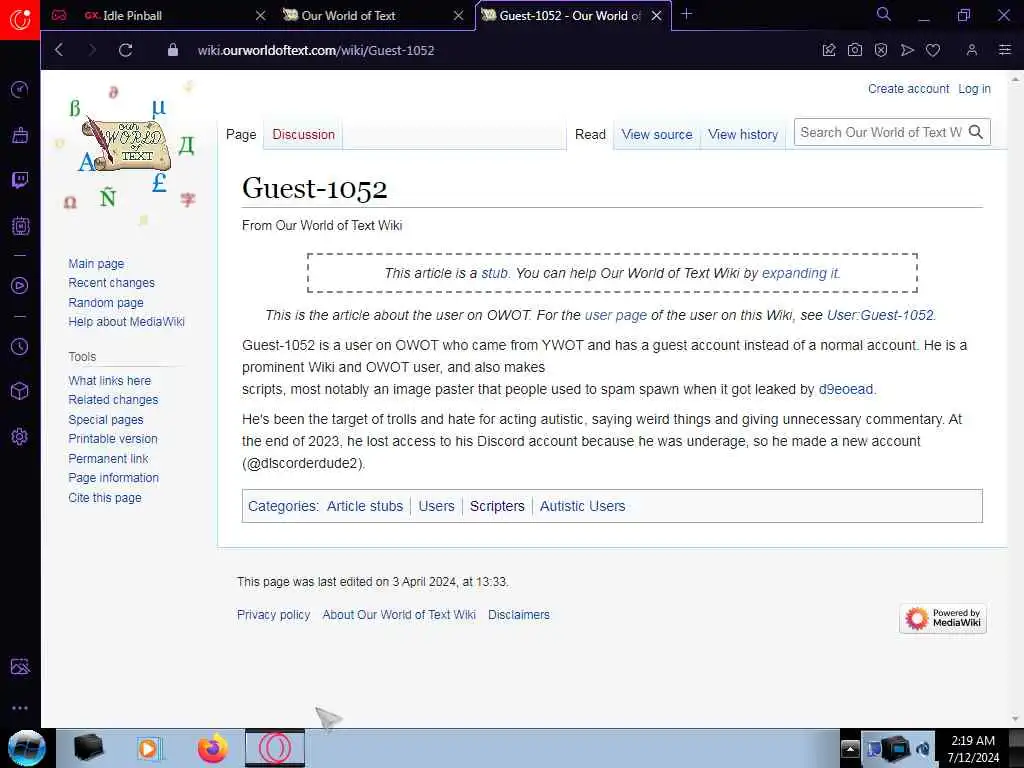This screenshot has width=1024, height=768.
Task: Launch Firefox from the taskbar
Action: point(213,748)
